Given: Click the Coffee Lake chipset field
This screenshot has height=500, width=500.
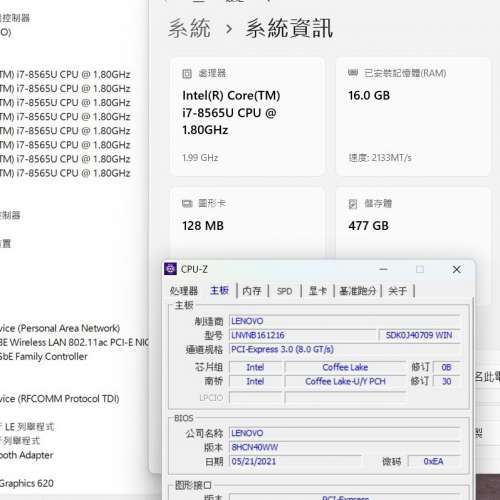Looking at the screenshot, I should click(345, 367).
